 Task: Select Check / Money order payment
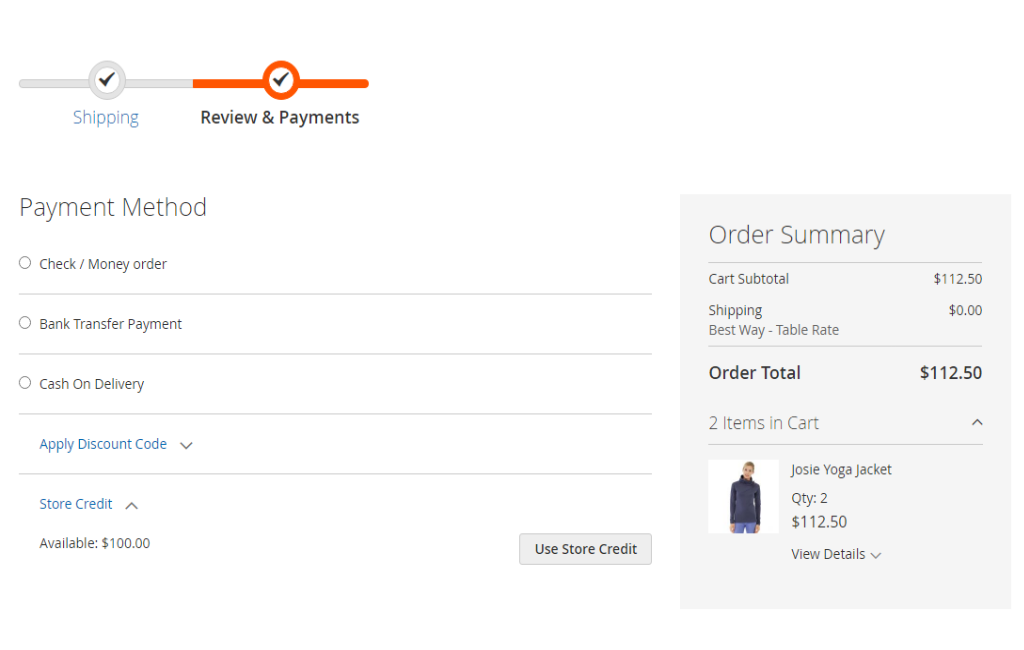(x=25, y=263)
